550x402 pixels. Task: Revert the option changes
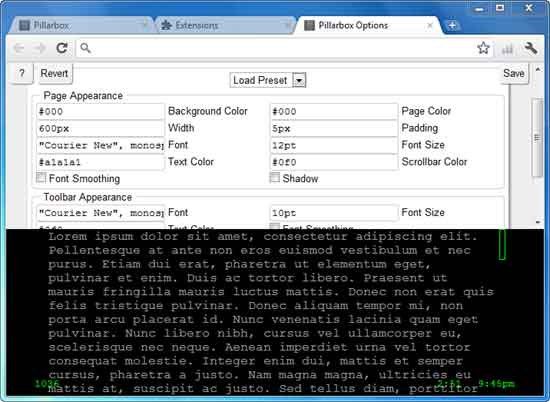tap(54, 73)
